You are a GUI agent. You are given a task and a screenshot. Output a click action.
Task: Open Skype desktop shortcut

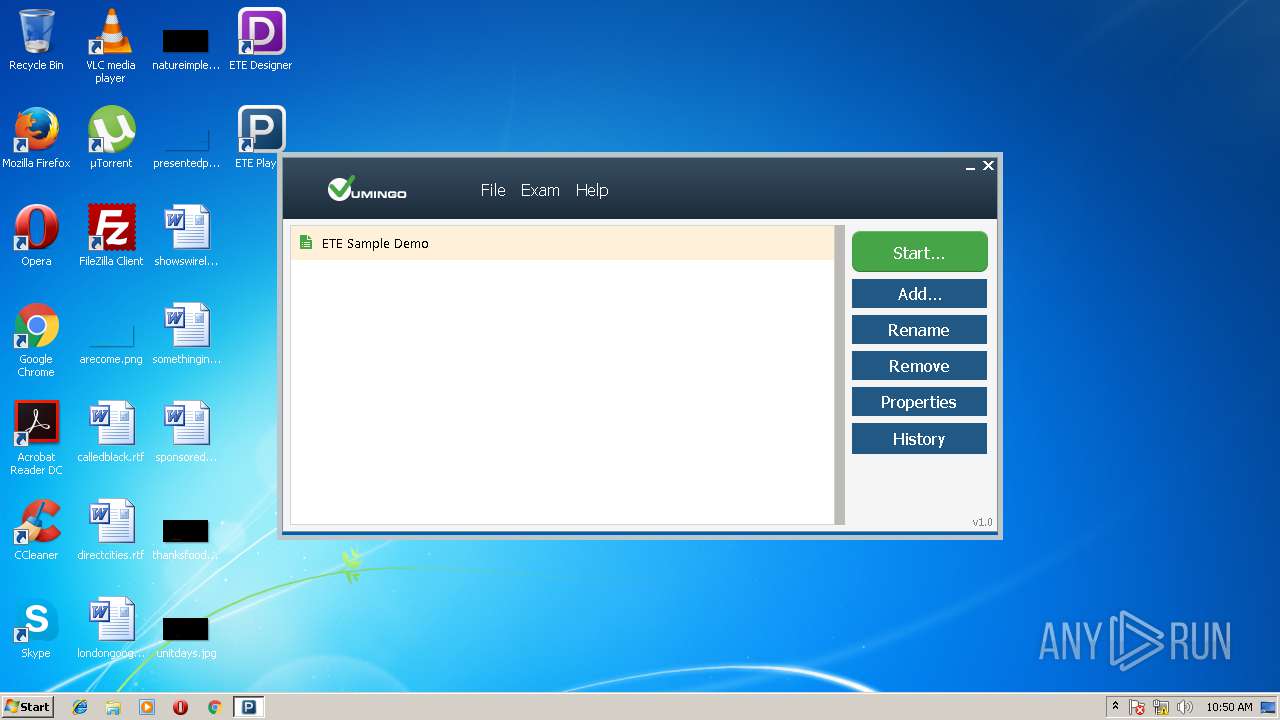click(36, 628)
